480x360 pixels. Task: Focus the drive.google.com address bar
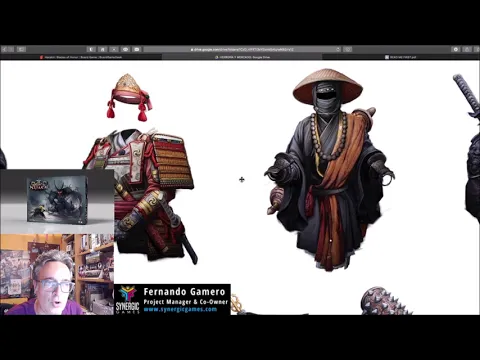[x=242, y=49]
